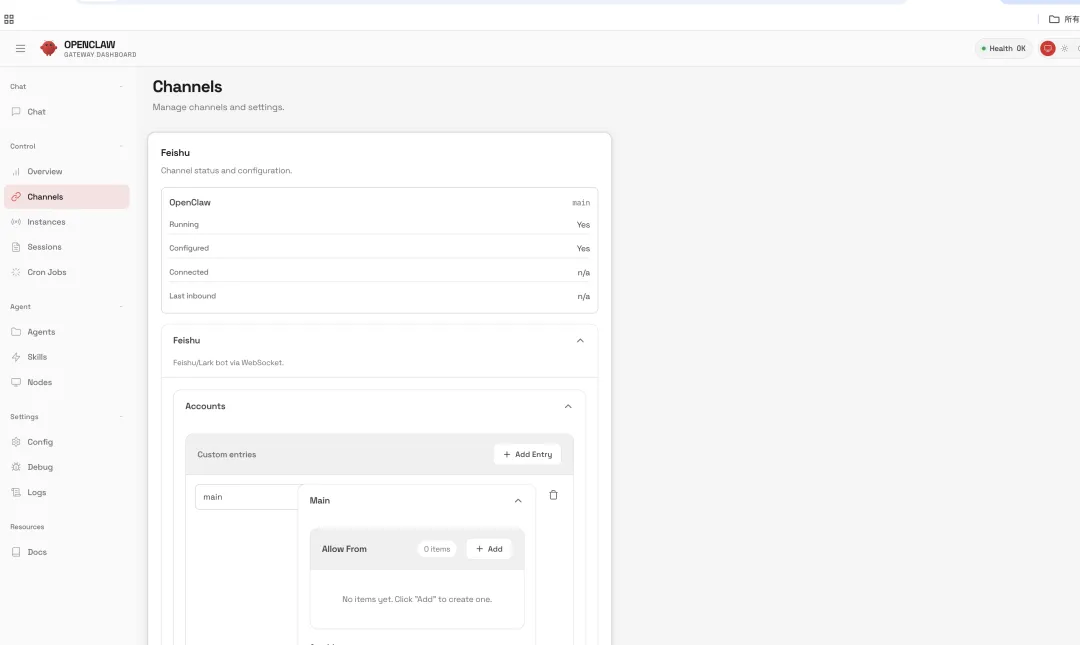Screen dimensions: 1080x645
Task: Click the Agents folder icon
Action: 16,331
